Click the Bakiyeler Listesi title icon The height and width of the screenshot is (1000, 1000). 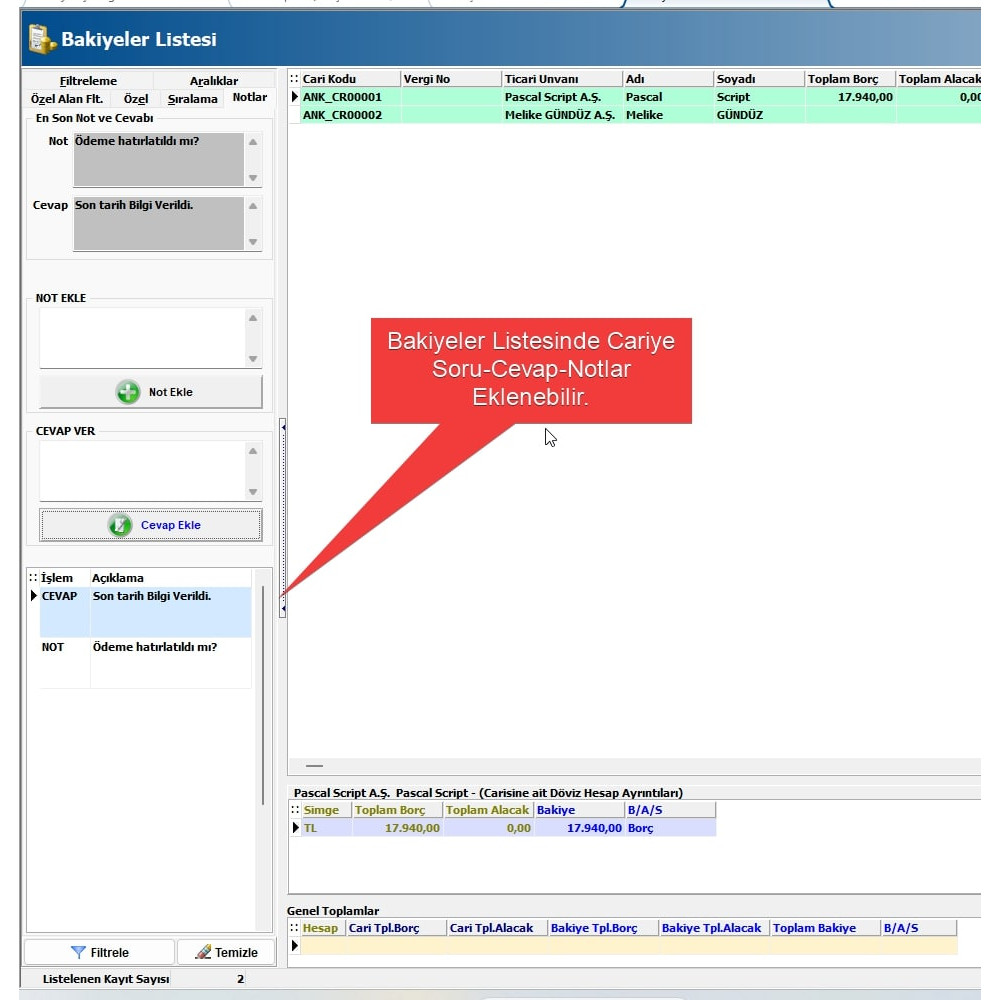point(42,39)
